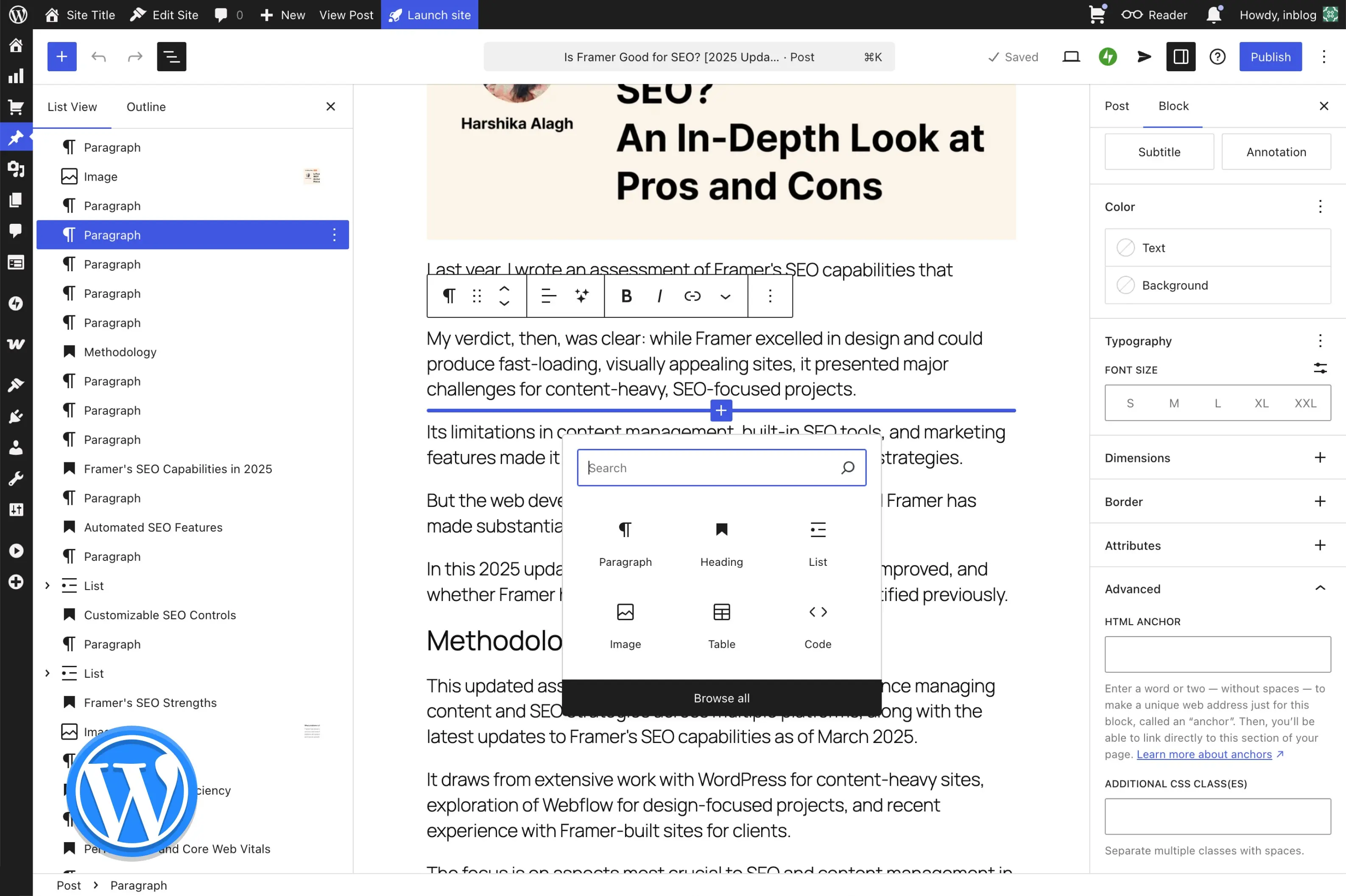Click the HTML Anchor input field
This screenshot has height=896, width=1346.
[1218, 654]
